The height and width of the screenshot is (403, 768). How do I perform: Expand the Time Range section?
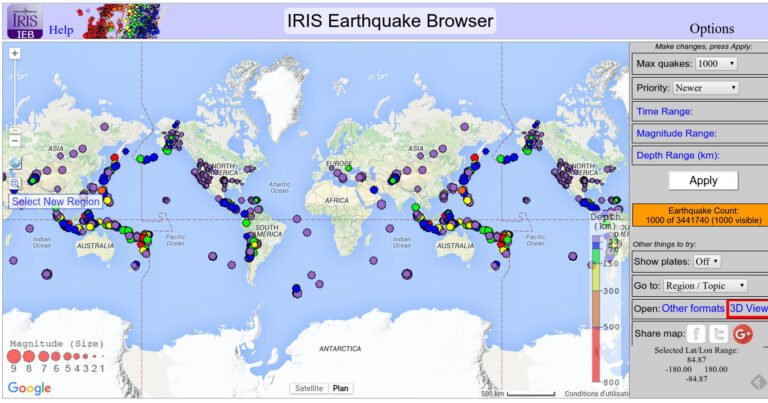pyautogui.click(x=665, y=111)
